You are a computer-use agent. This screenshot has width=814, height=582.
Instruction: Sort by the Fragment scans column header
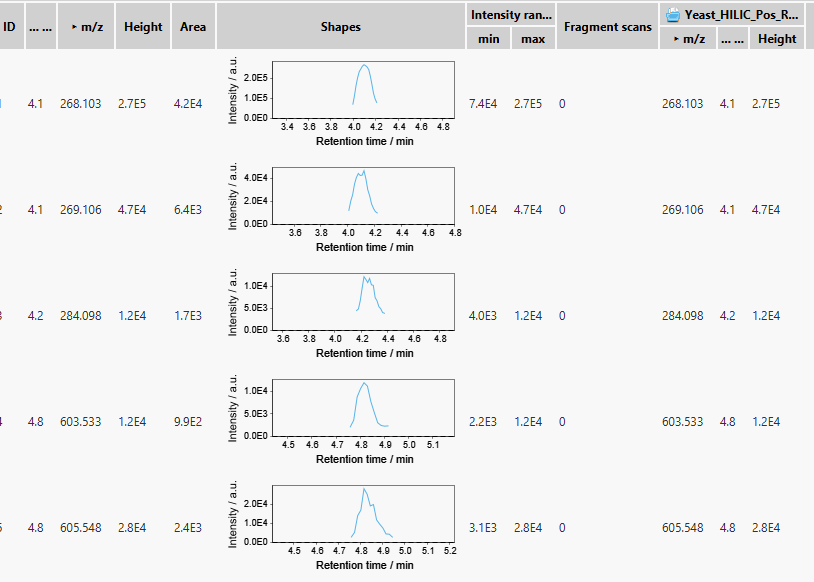coord(607,27)
